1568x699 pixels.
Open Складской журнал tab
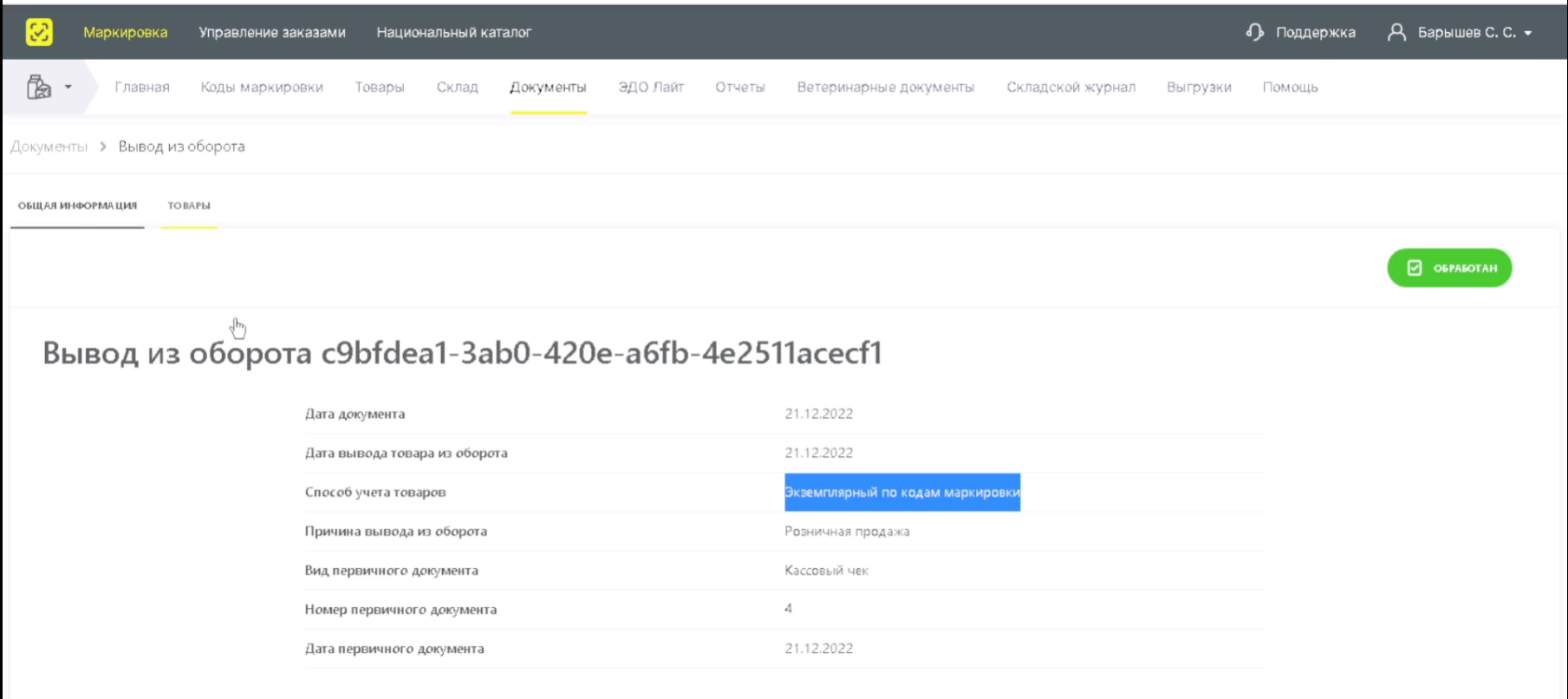pos(1071,87)
